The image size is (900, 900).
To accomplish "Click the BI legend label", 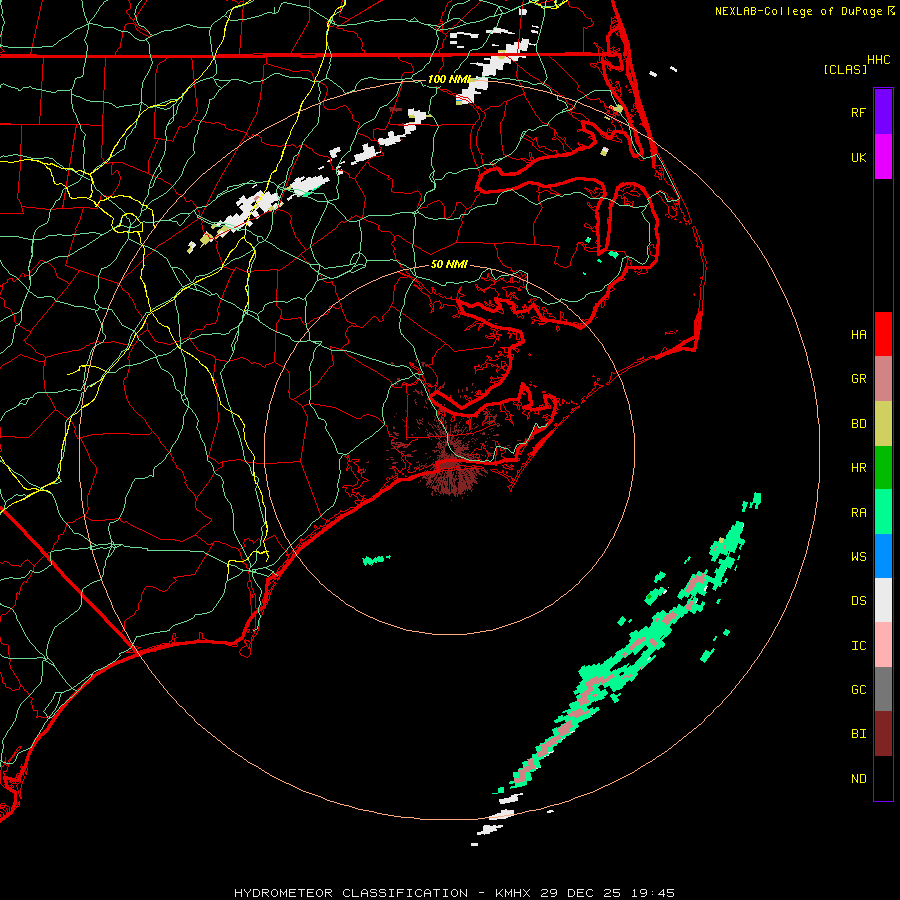I will pyautogui.click(x=858, y=734).
